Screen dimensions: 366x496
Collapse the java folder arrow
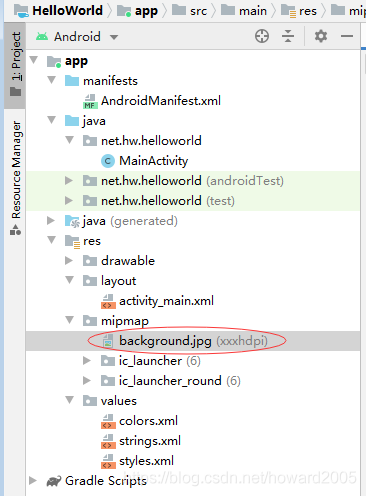tap(52, 120)
